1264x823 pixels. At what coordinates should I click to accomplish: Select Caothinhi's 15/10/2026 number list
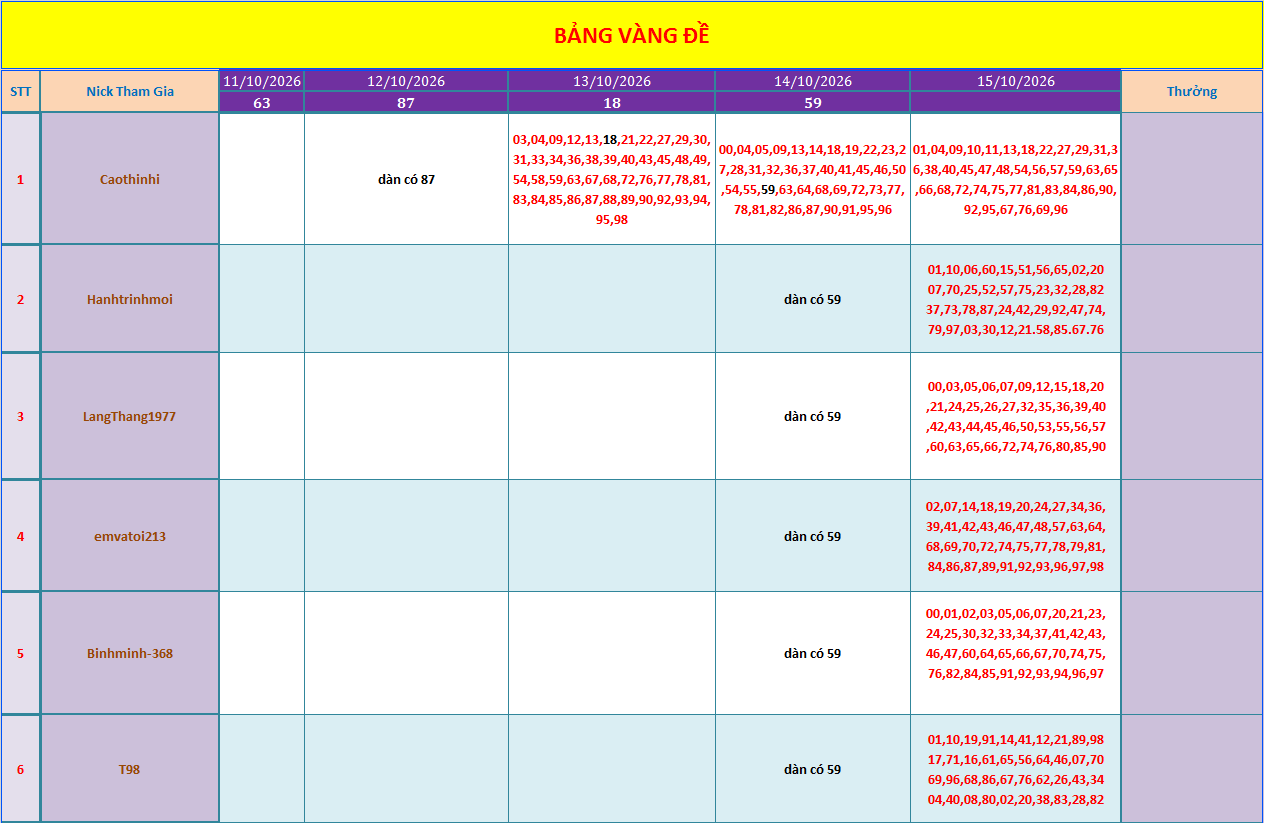tap(1016, 179)
